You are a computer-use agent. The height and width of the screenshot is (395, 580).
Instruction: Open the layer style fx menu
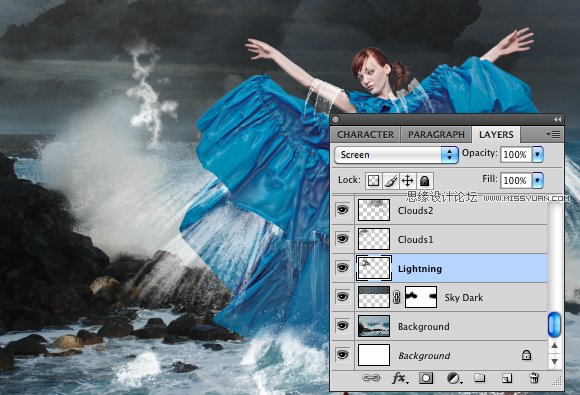[x=399, y=378]
